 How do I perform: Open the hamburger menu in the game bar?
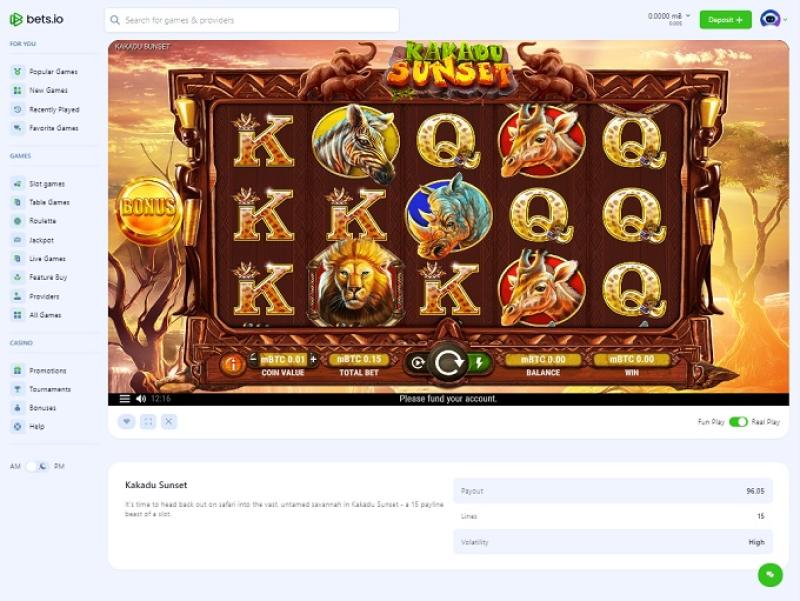pos(124,399)
